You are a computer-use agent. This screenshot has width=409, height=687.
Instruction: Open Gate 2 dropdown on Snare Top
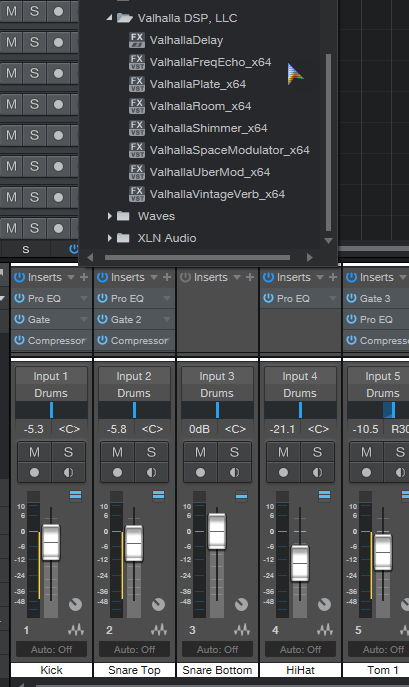click(x=167, y=319)
